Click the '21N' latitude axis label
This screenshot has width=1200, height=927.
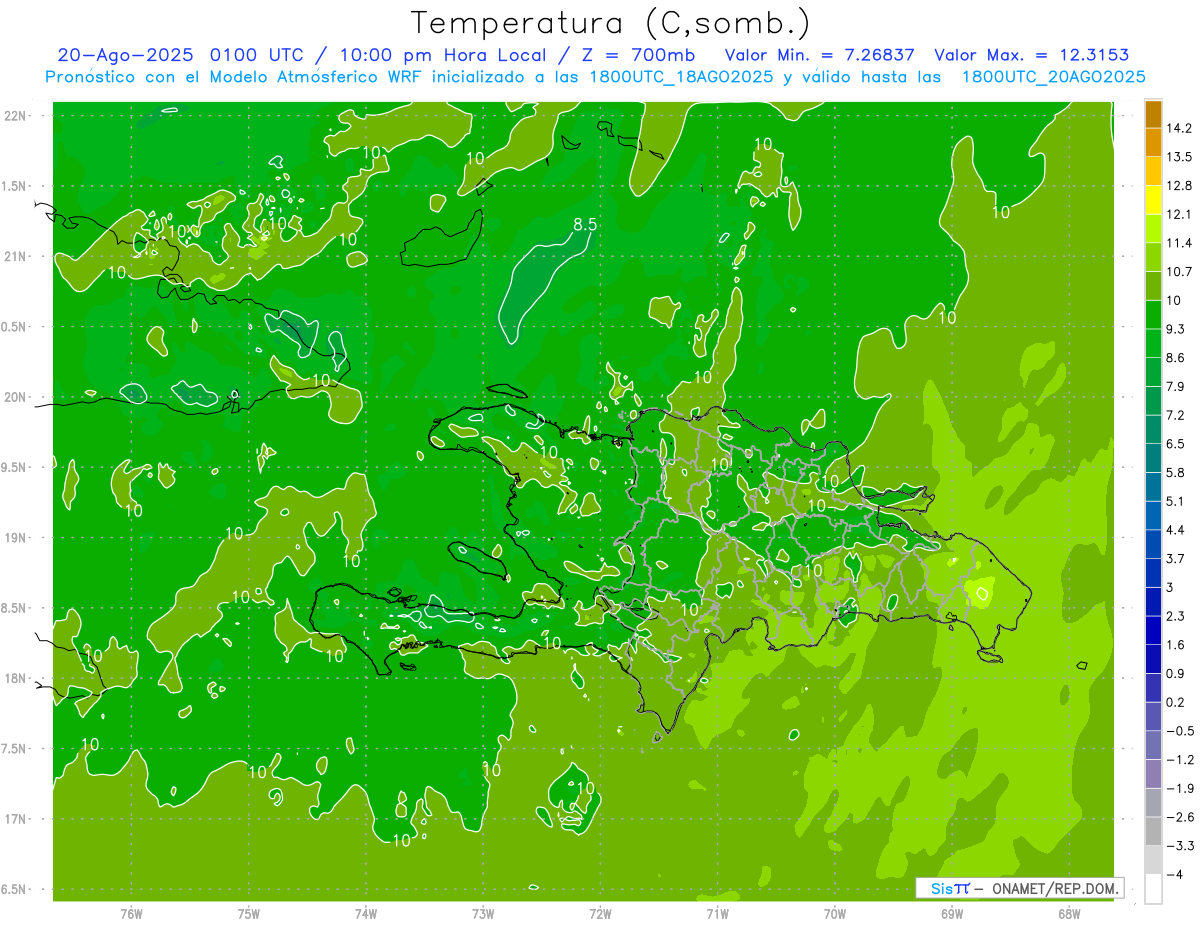[15, 257]
